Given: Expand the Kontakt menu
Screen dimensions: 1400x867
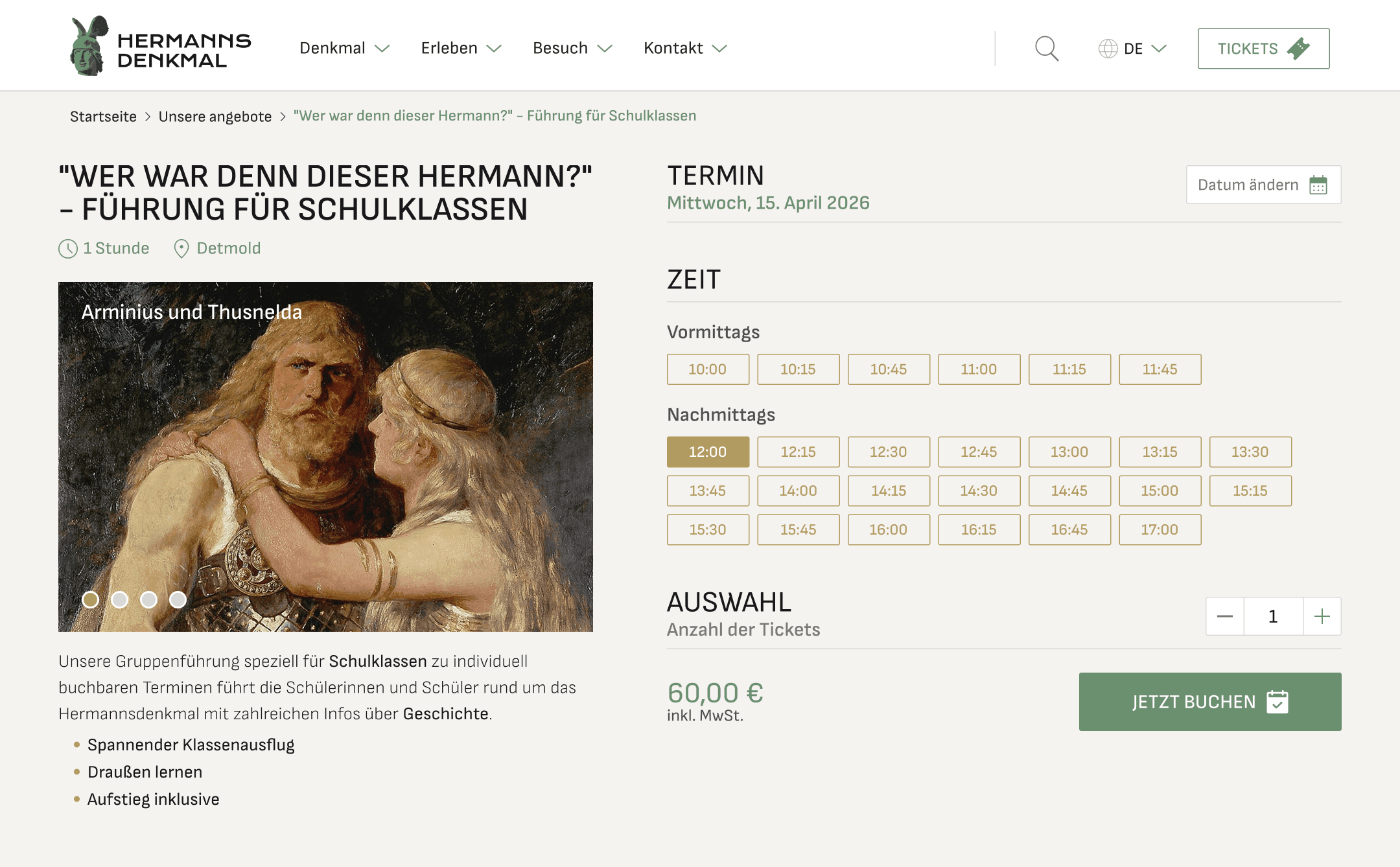Looking at the screenshot, I should (x=685, y=49).
